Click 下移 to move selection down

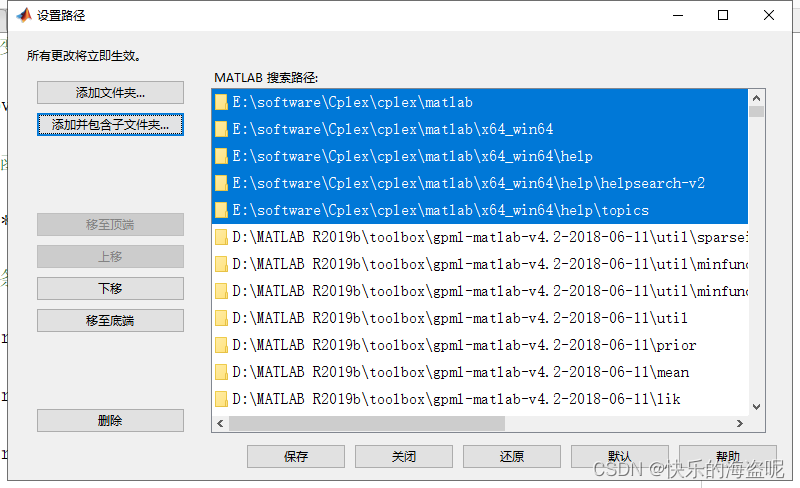[110, 288]
